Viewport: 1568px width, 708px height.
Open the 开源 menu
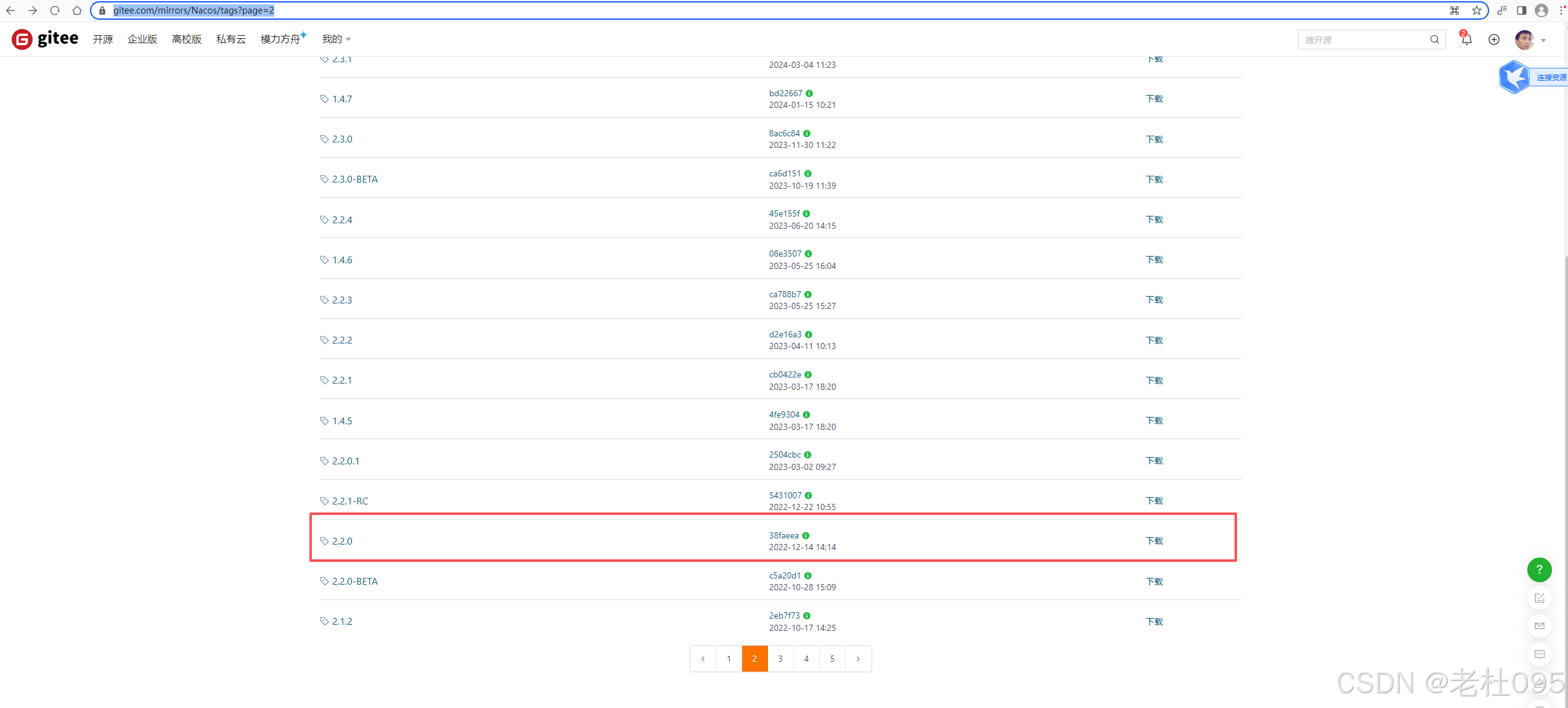[x=103, y=39]
